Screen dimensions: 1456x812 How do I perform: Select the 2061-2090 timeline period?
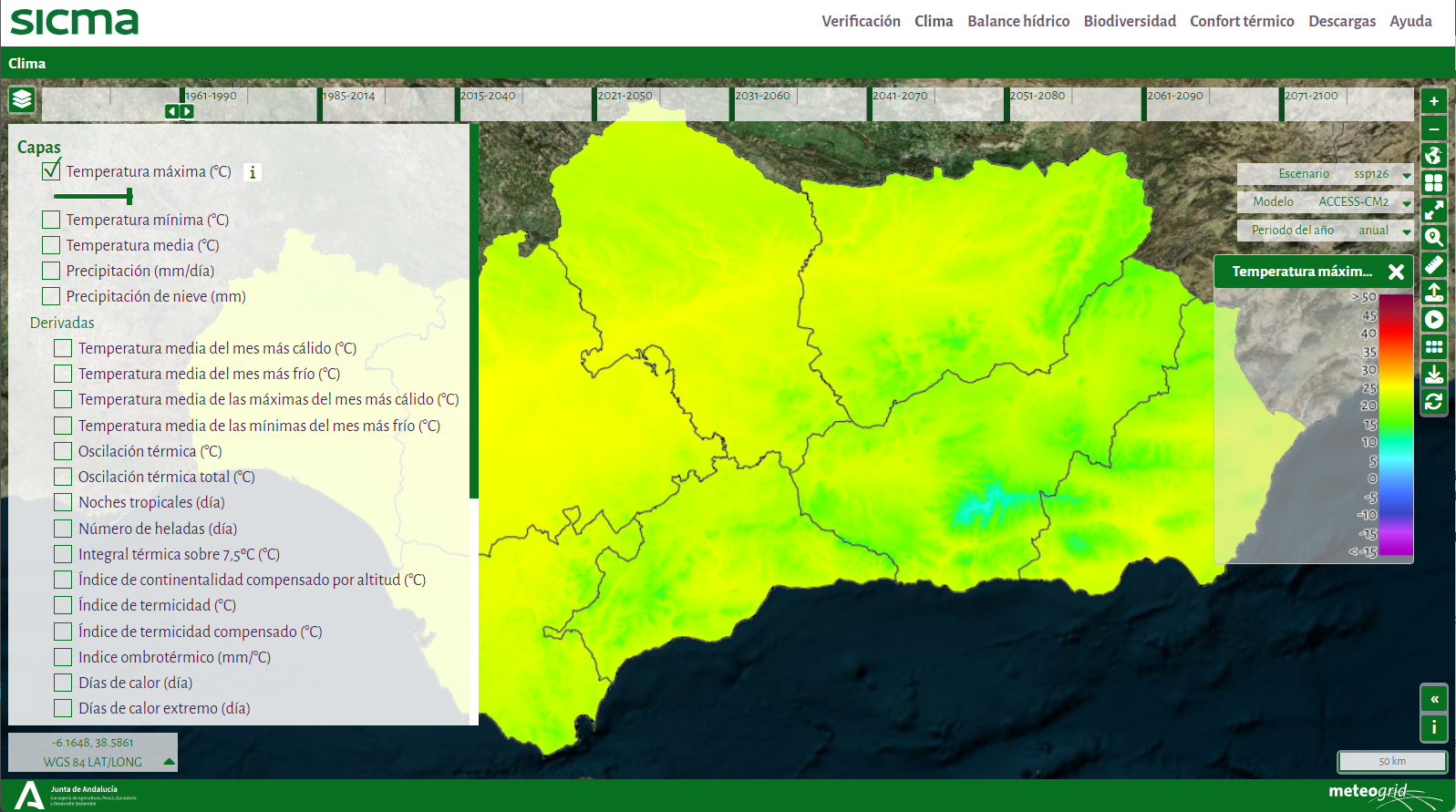pyautogui.click(x=1175, y=96)
